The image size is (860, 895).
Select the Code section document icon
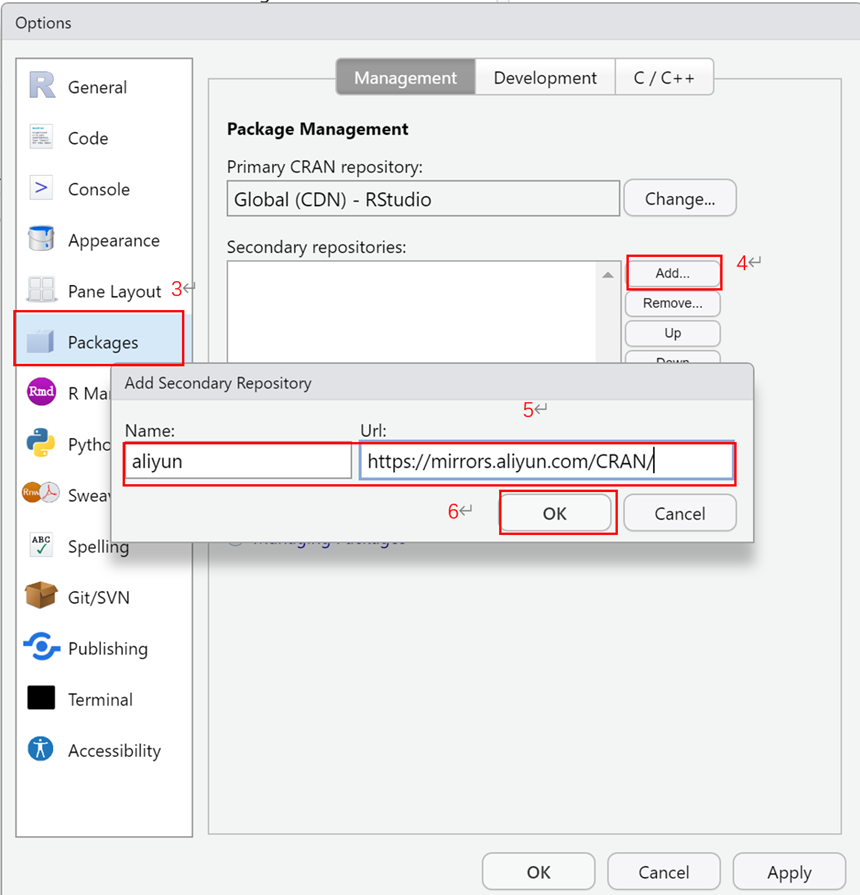(41, 136)
